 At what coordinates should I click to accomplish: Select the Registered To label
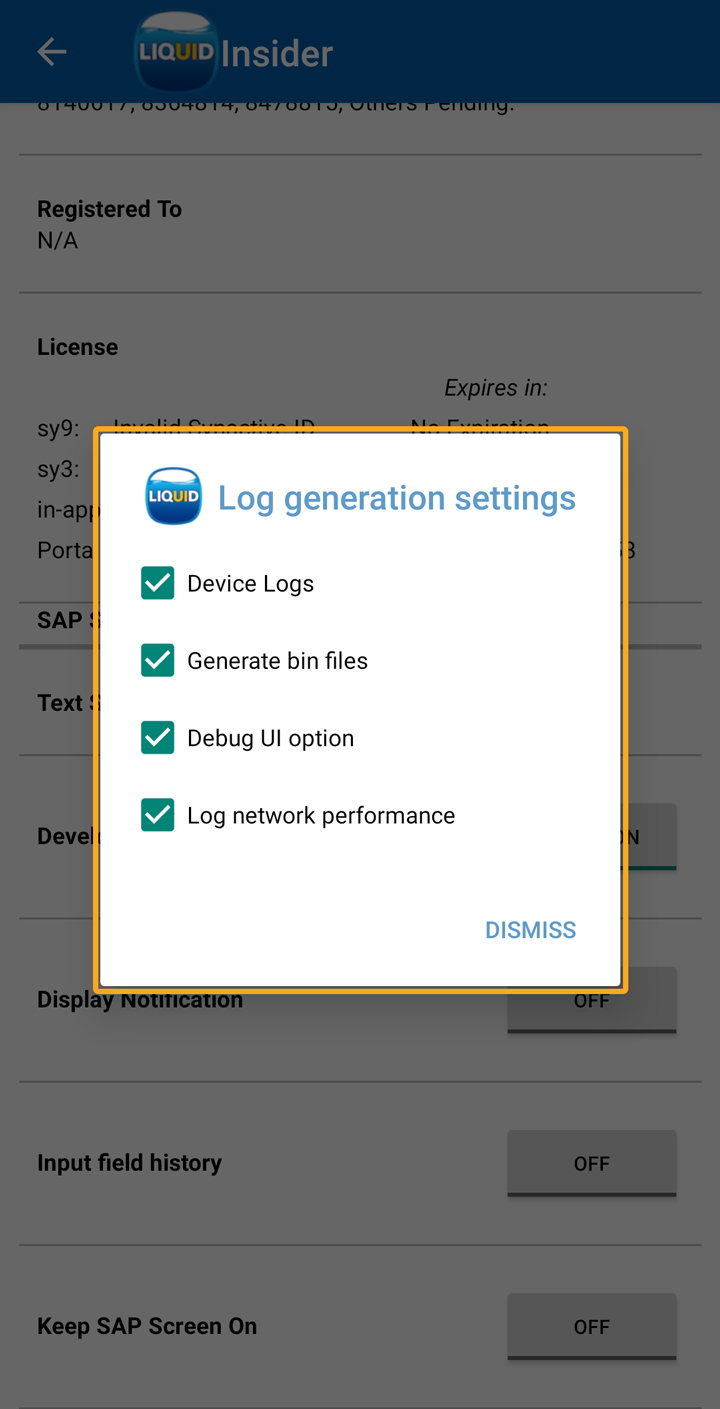pyautogui.click(x=110, y=209)
